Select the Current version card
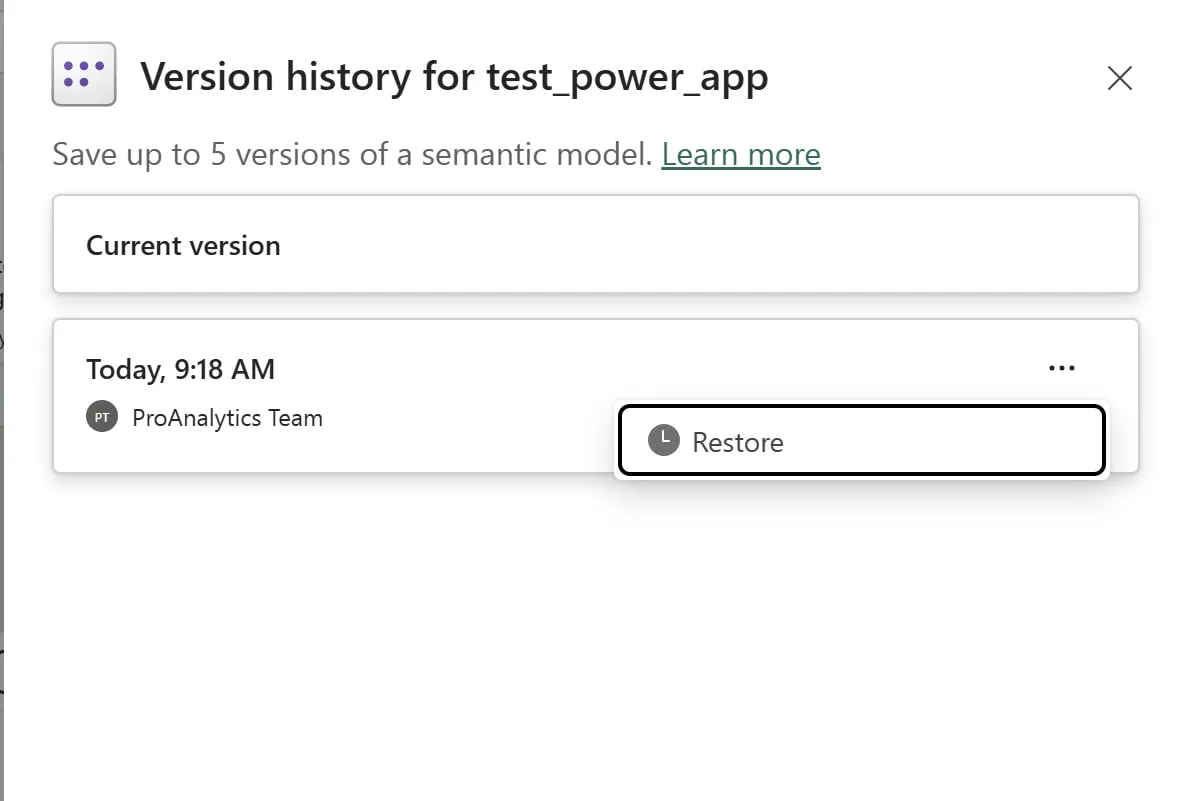Screen dimensions: 1188x801 (595, 245)
